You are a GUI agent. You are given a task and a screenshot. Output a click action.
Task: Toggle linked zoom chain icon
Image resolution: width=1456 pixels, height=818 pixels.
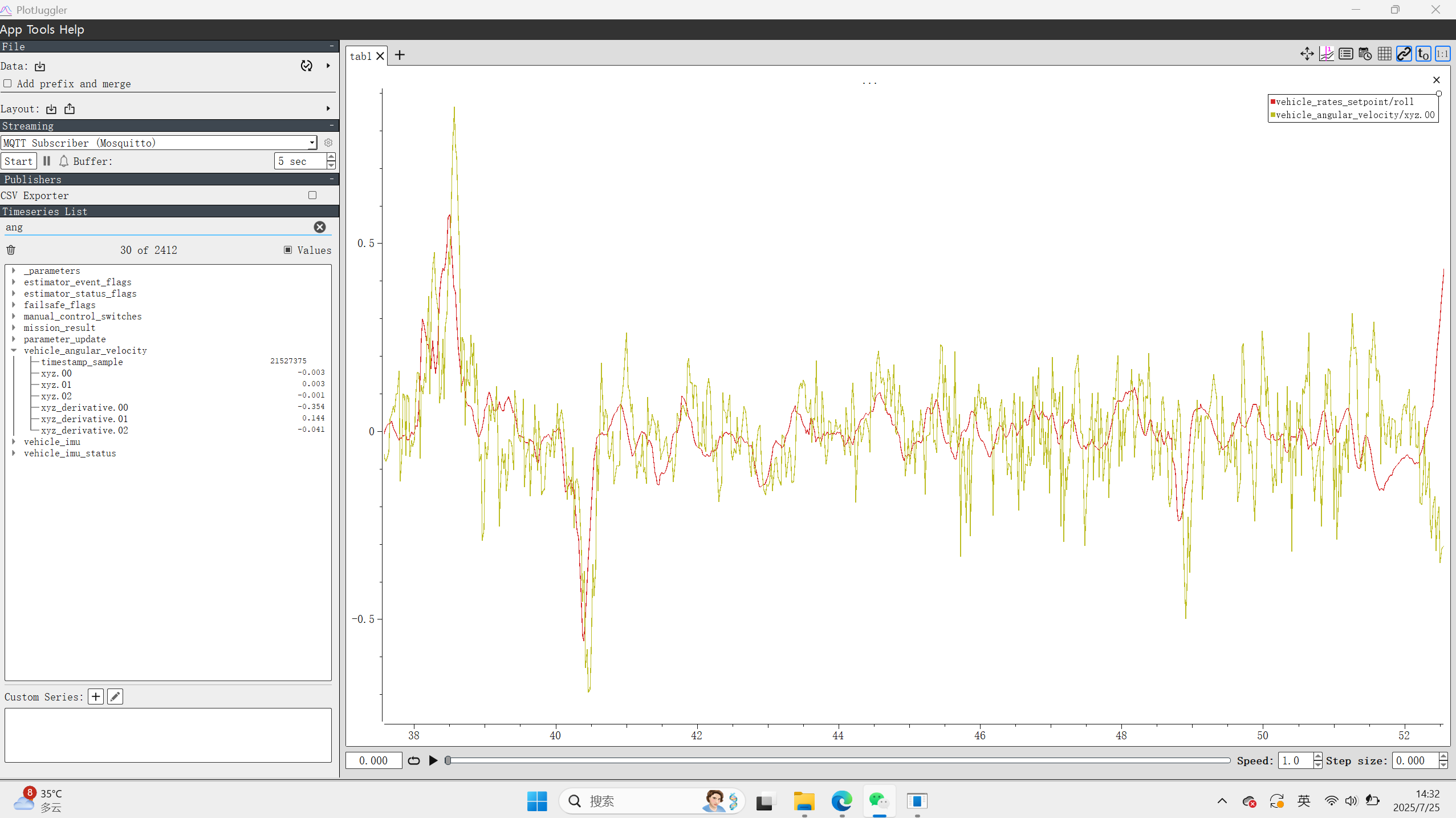coord(1404,54)
